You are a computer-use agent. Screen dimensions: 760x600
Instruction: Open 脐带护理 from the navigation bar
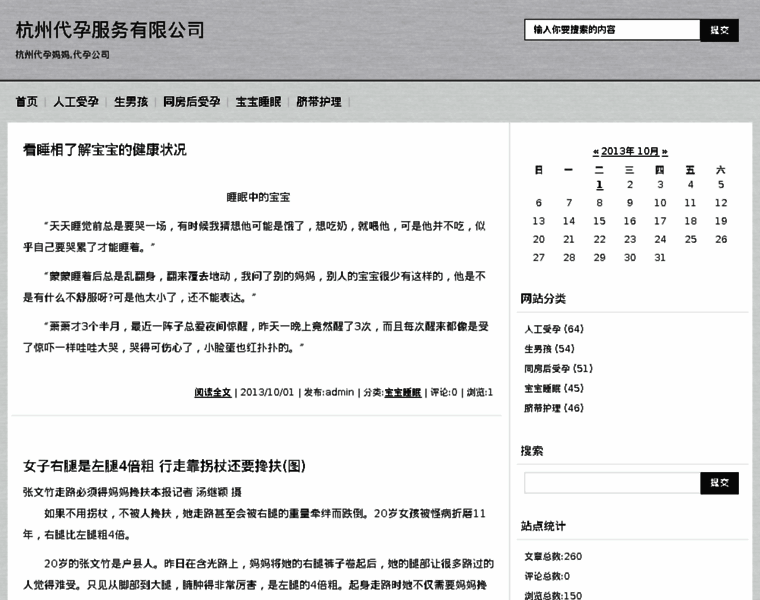pos(319,102)
